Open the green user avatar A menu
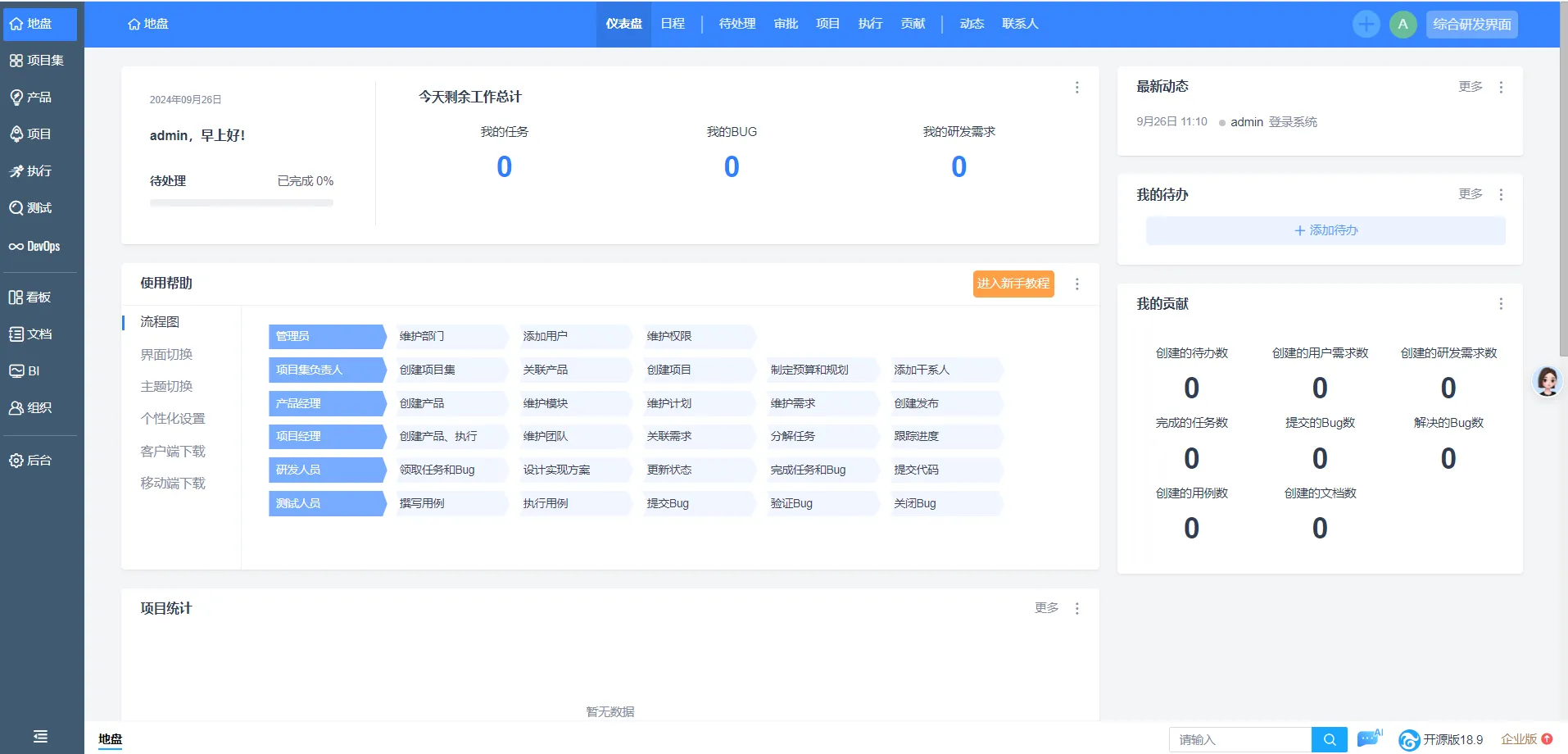The height and width of the screenshot is (754, 1568). 1403,25
